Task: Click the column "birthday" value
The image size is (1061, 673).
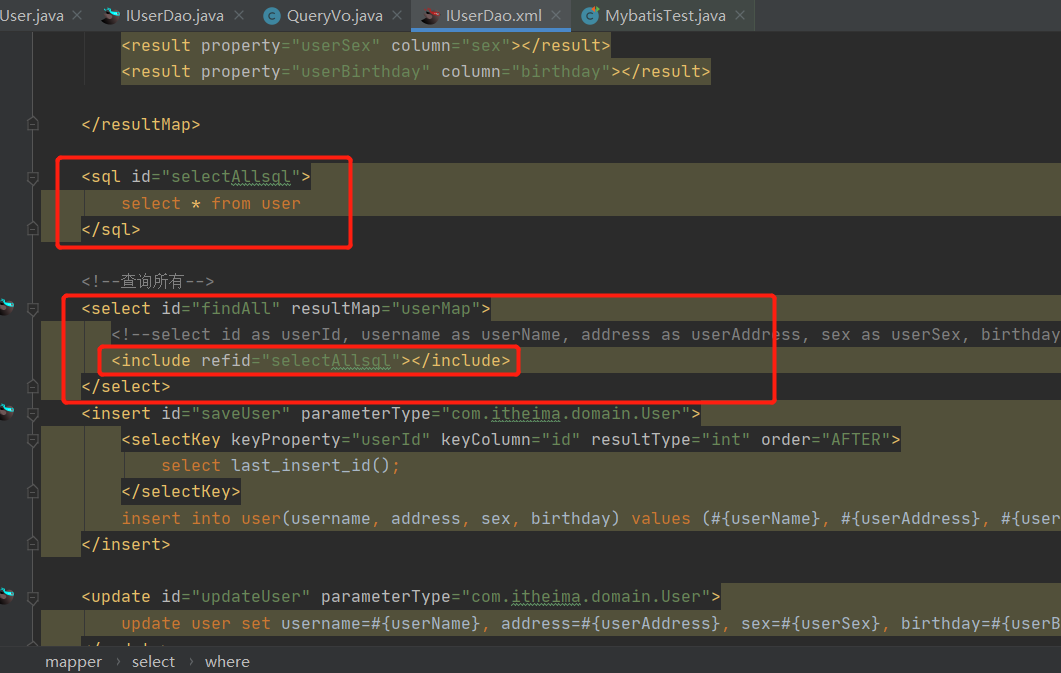Action: pyautogui.click(x=561, y=71)
